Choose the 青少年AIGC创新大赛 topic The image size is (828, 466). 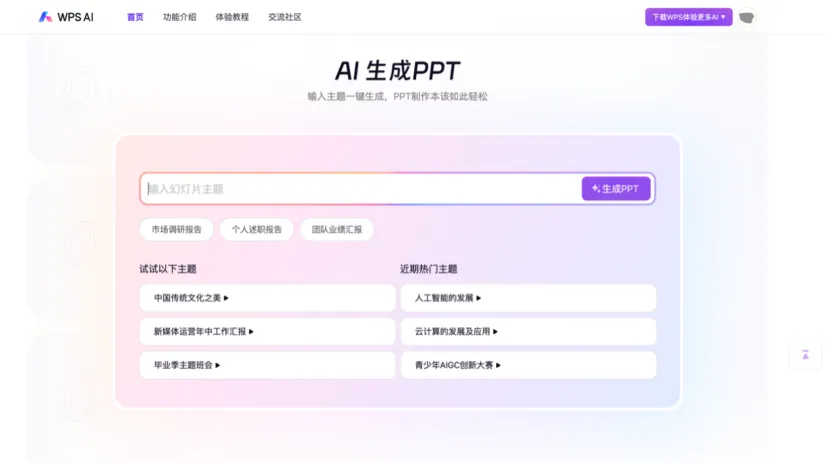click(x=531, y=367)
